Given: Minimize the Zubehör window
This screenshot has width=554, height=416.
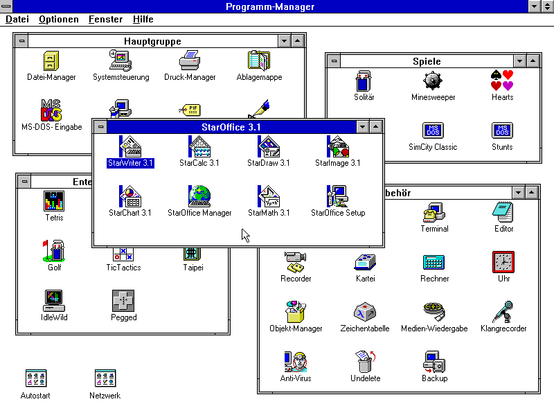Looking at the screenshot, I should pyautogui.click(x=518, y=193).
